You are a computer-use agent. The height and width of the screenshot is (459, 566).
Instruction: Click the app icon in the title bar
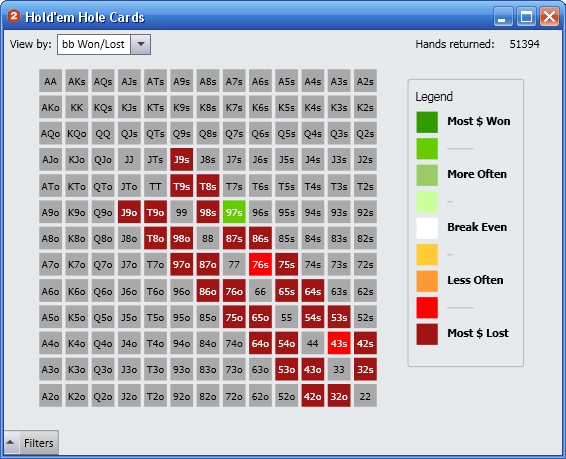pos(14,16)
